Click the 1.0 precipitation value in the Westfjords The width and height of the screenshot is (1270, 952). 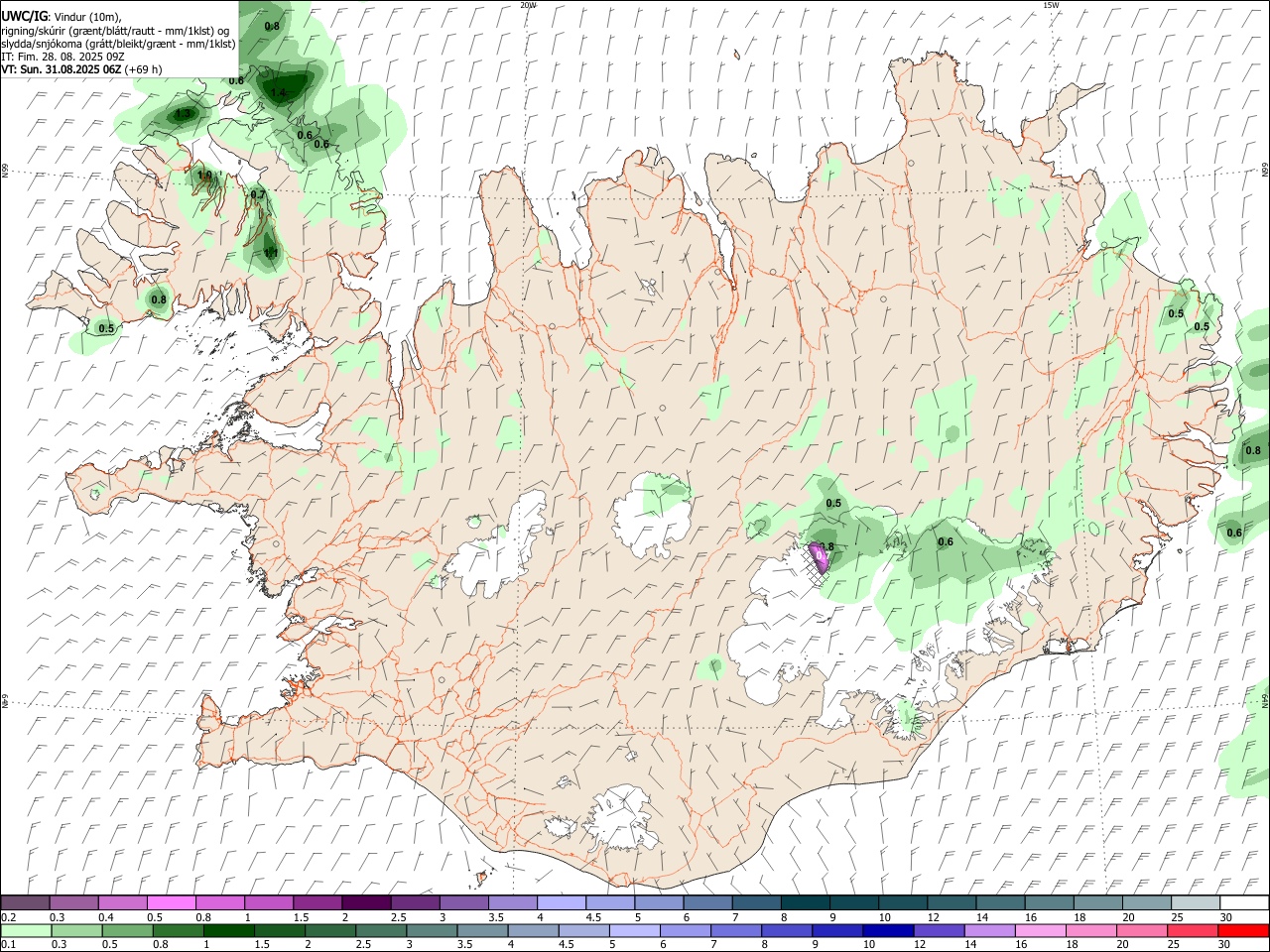pos(204,176)
